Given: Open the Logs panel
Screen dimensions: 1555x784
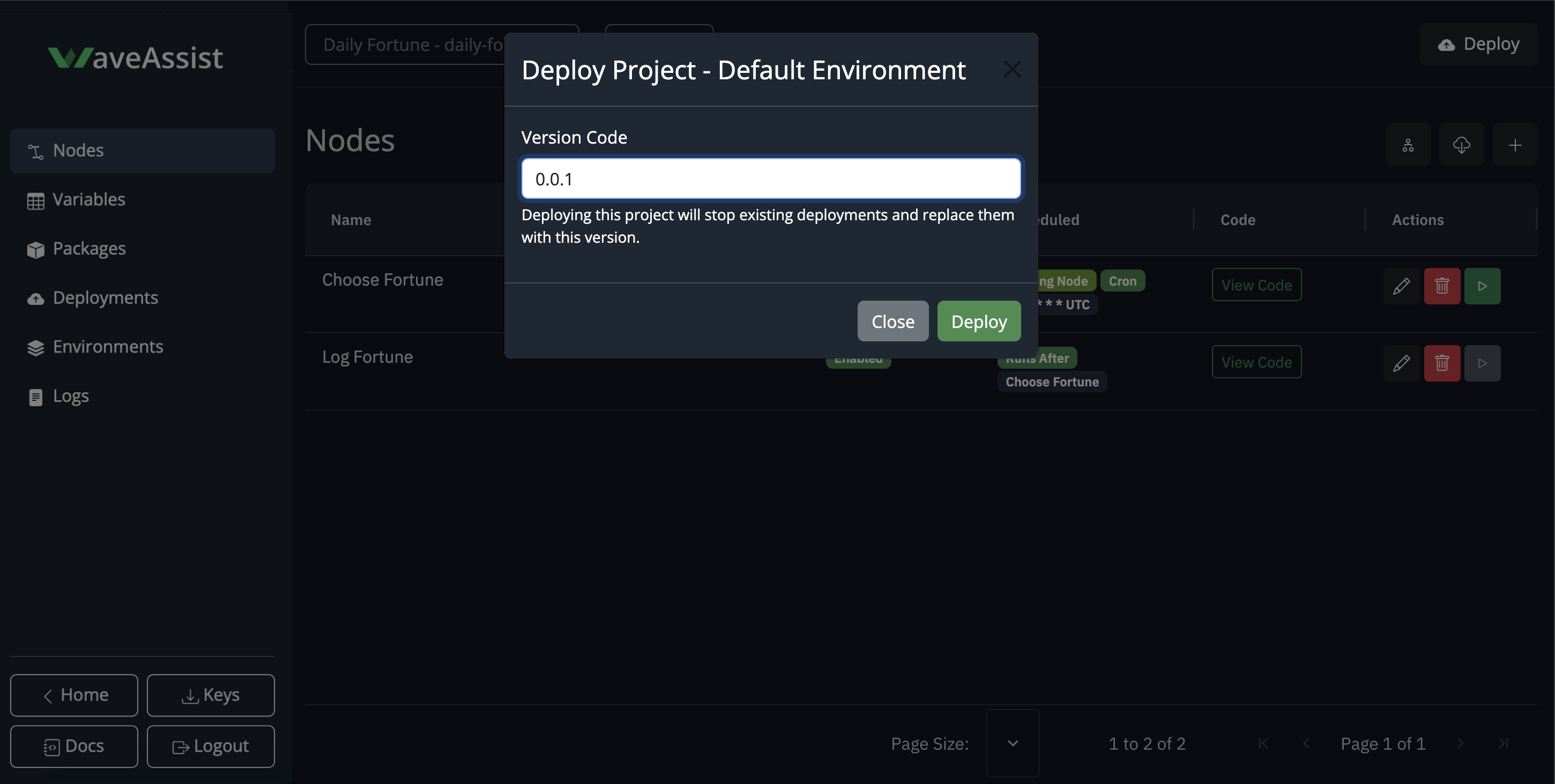Looking at the screenshot, I should [71, 395].
